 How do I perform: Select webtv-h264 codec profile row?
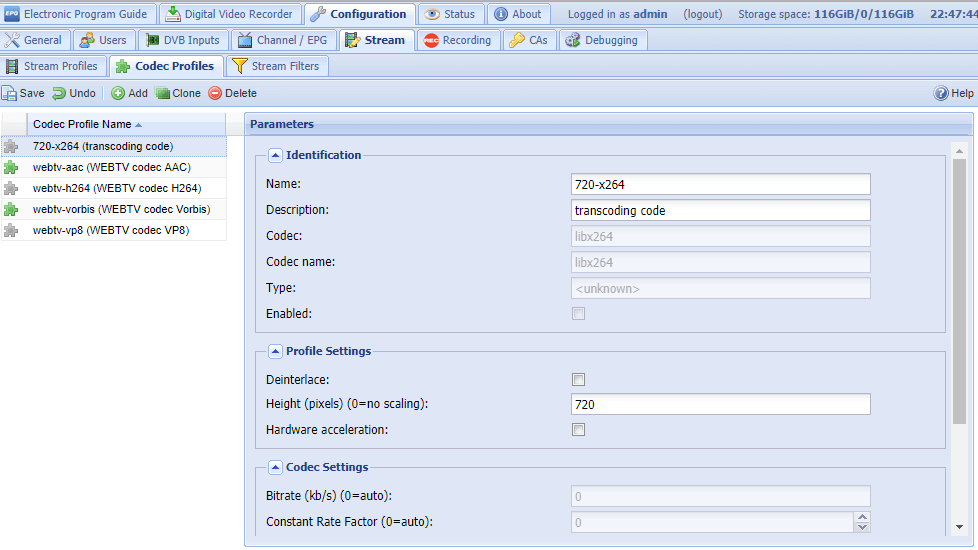(116, 188)
